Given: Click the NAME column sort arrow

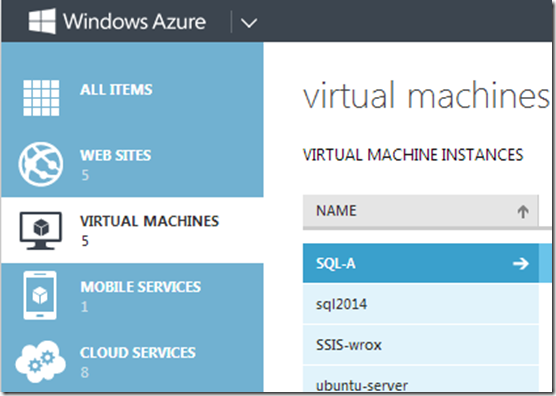Looking at the screenshot, I should pyautogui.click(x=523, y=212).
